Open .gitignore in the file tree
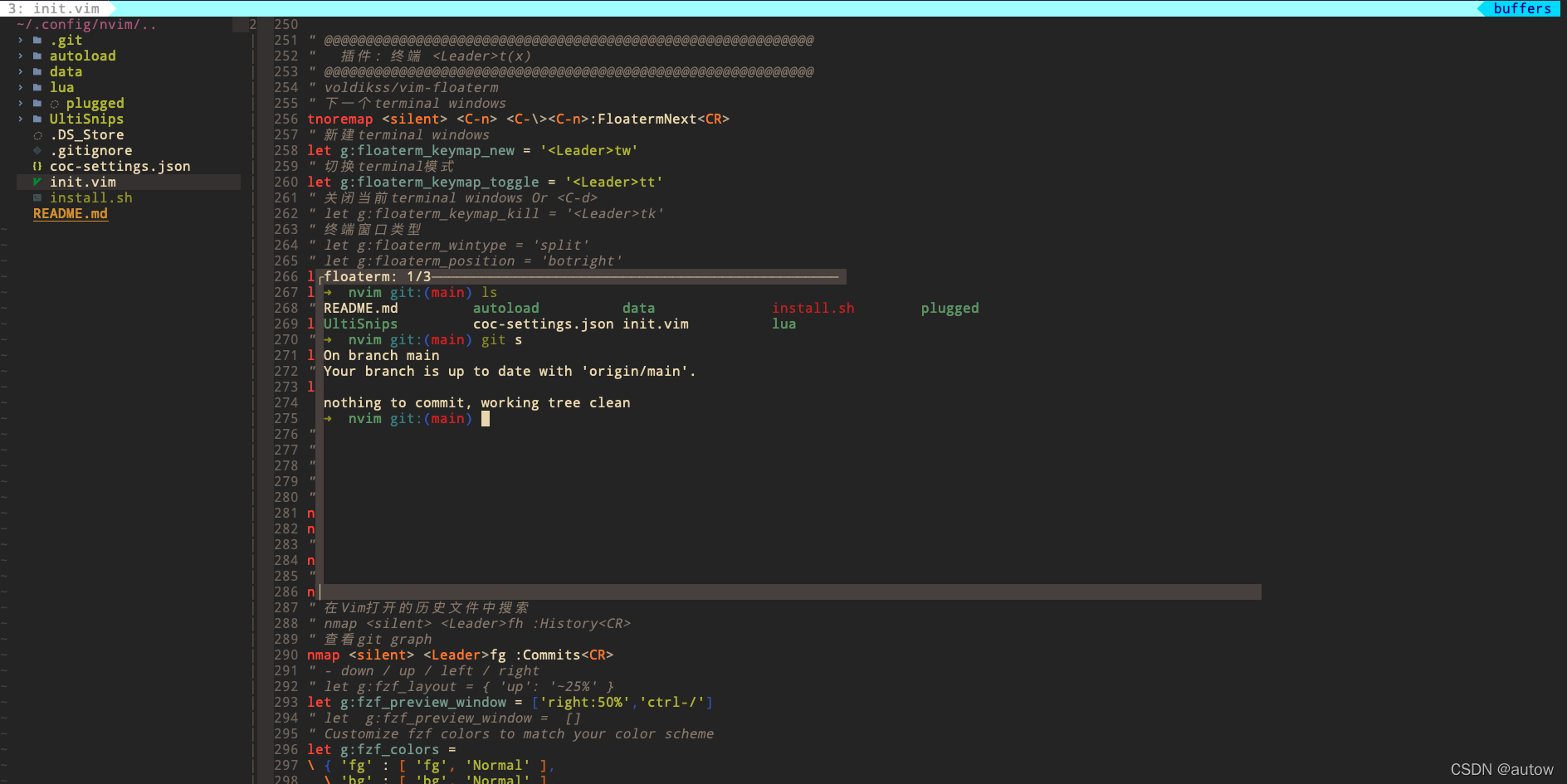1567x784 pixels. coord(91,151)
